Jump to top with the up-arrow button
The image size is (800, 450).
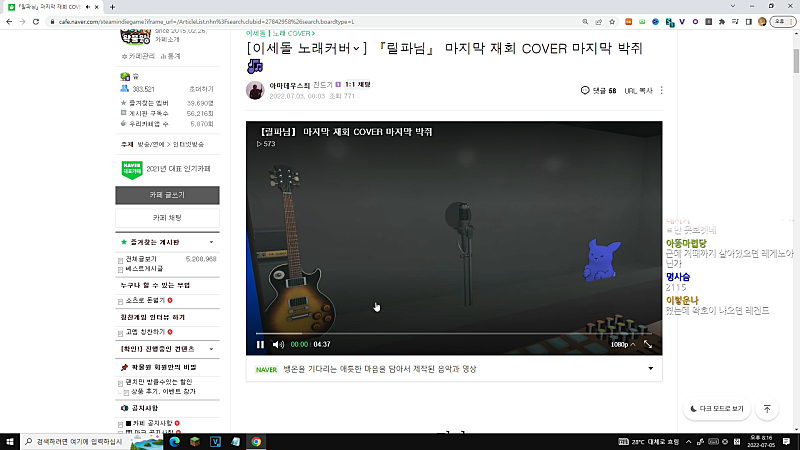pos(767,409)
